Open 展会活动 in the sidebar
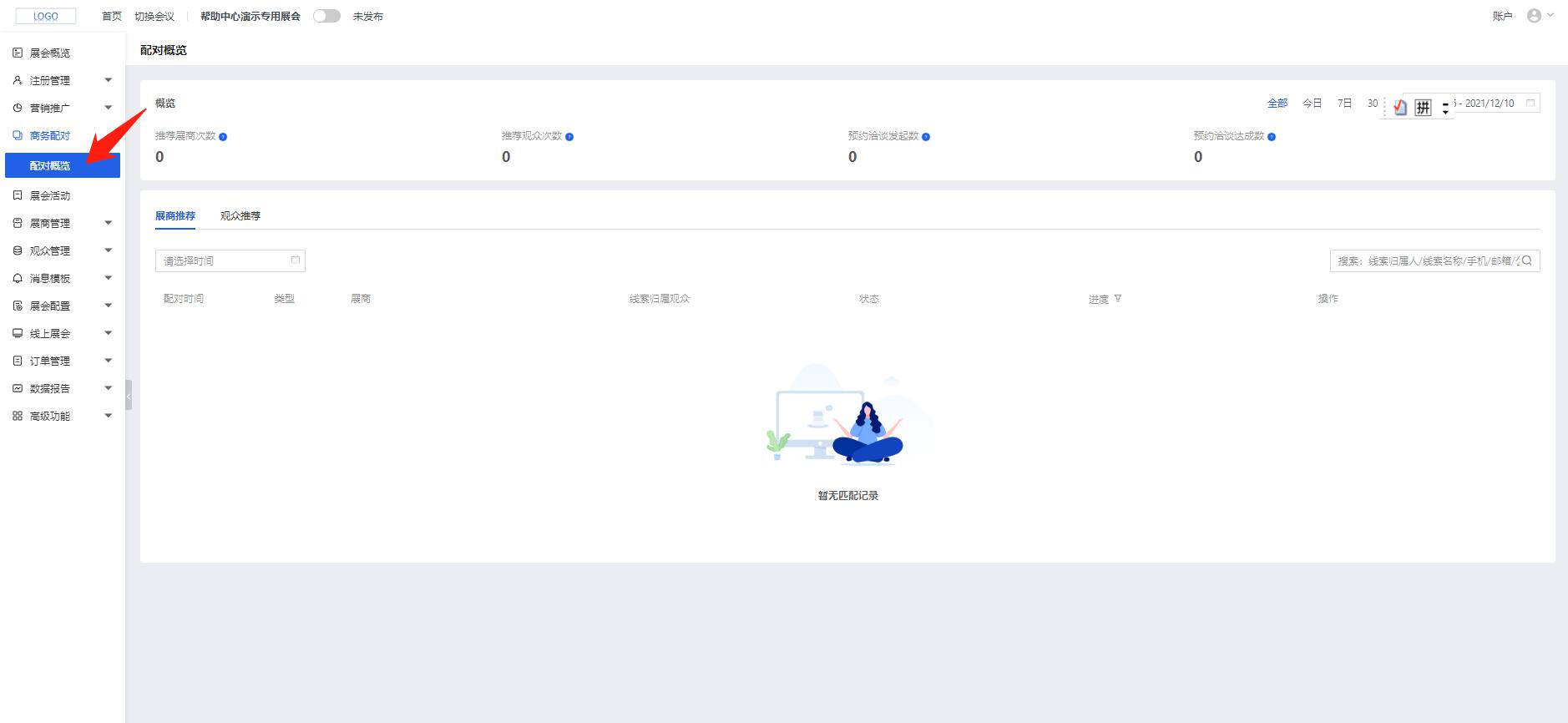 point(50,195)
